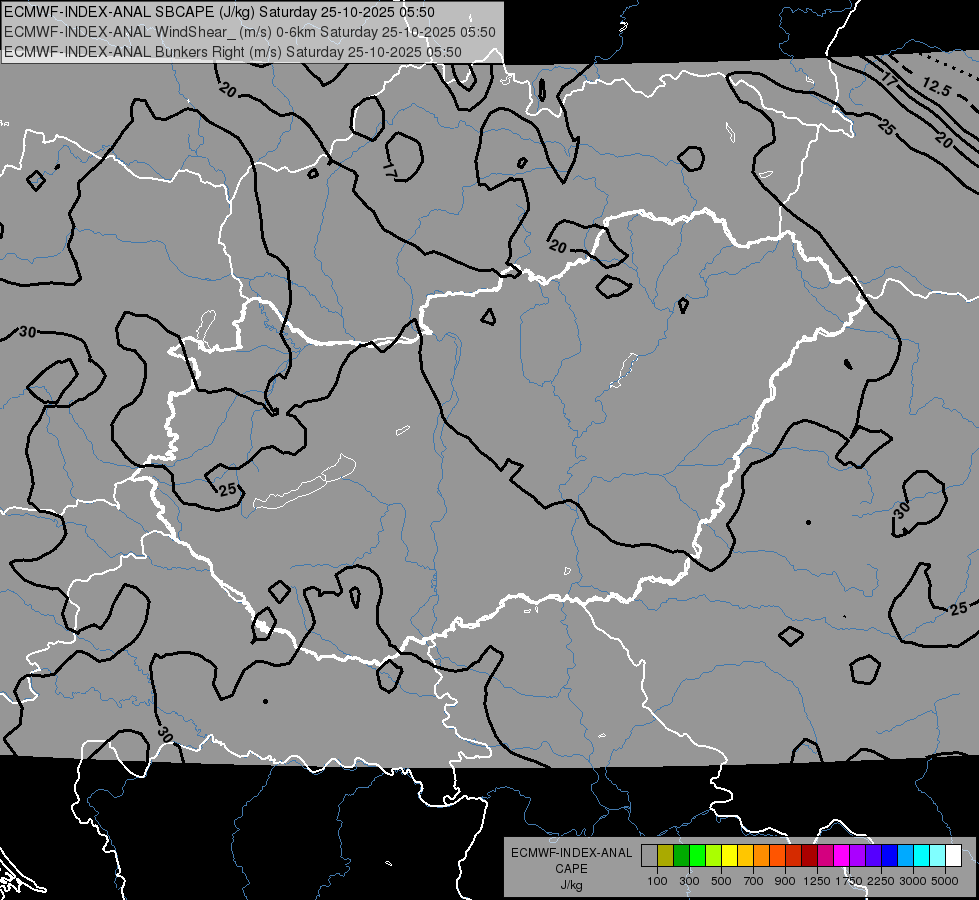Click the 900 value under the legend

click(785, 881)
